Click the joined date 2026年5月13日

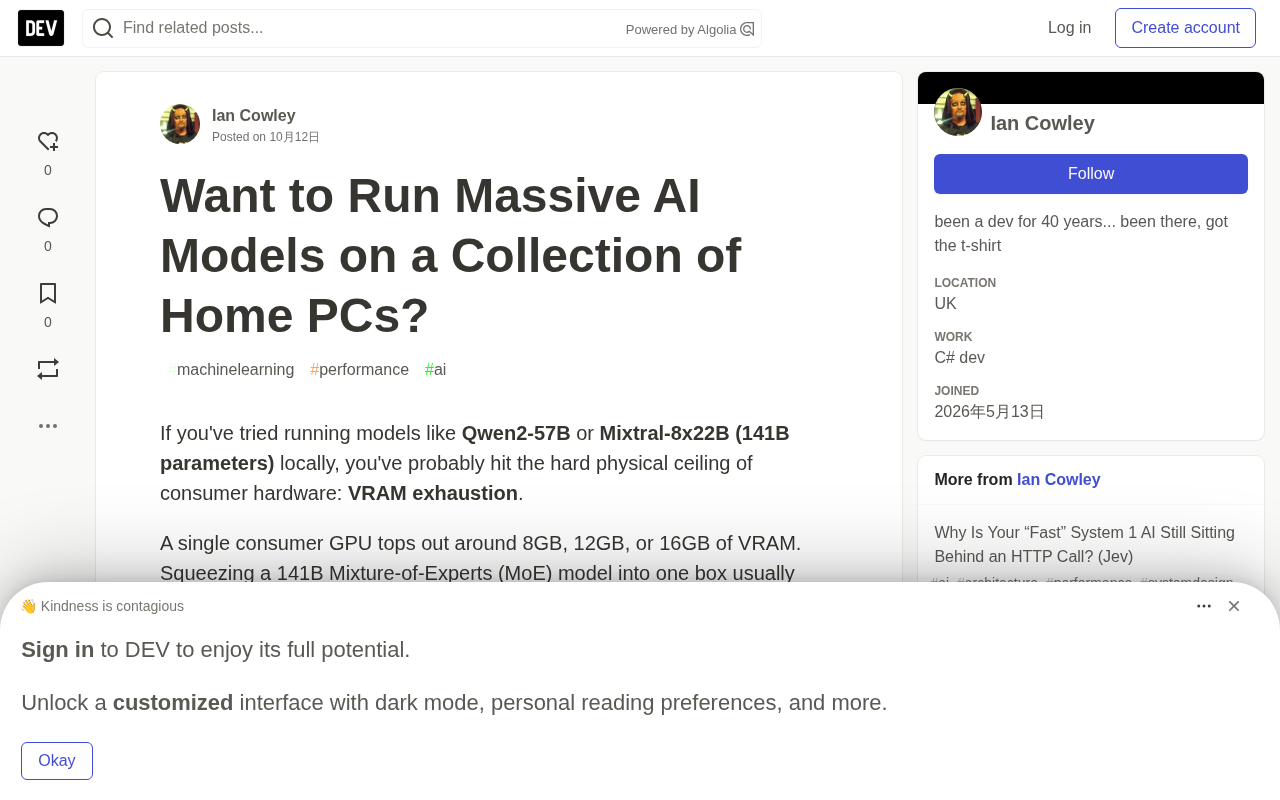pos(989,412)
